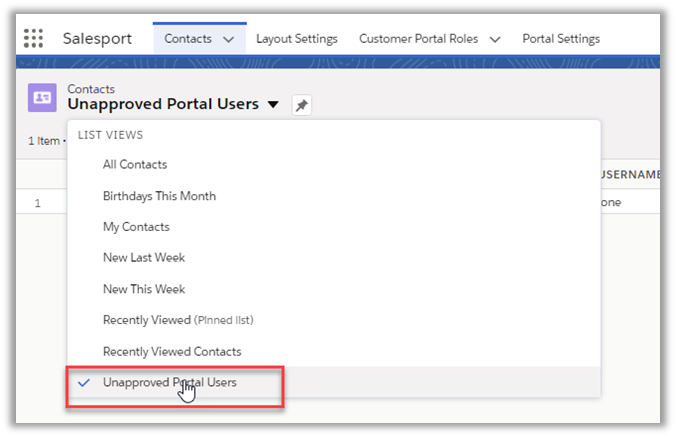The width and height of the screenshot is (676, 437).
Task: Open the Recently Viewed Contacts view
Action: pos(172,351)
